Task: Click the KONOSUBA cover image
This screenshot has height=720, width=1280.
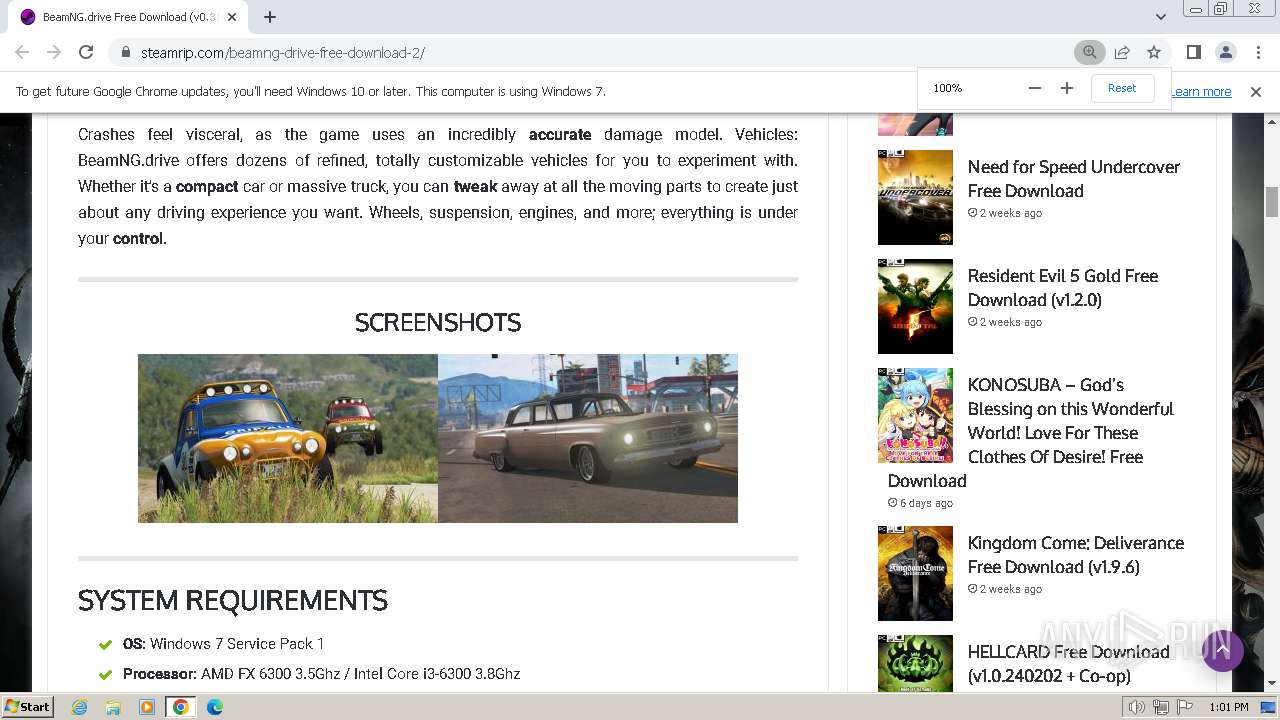Action: (915, 415)
